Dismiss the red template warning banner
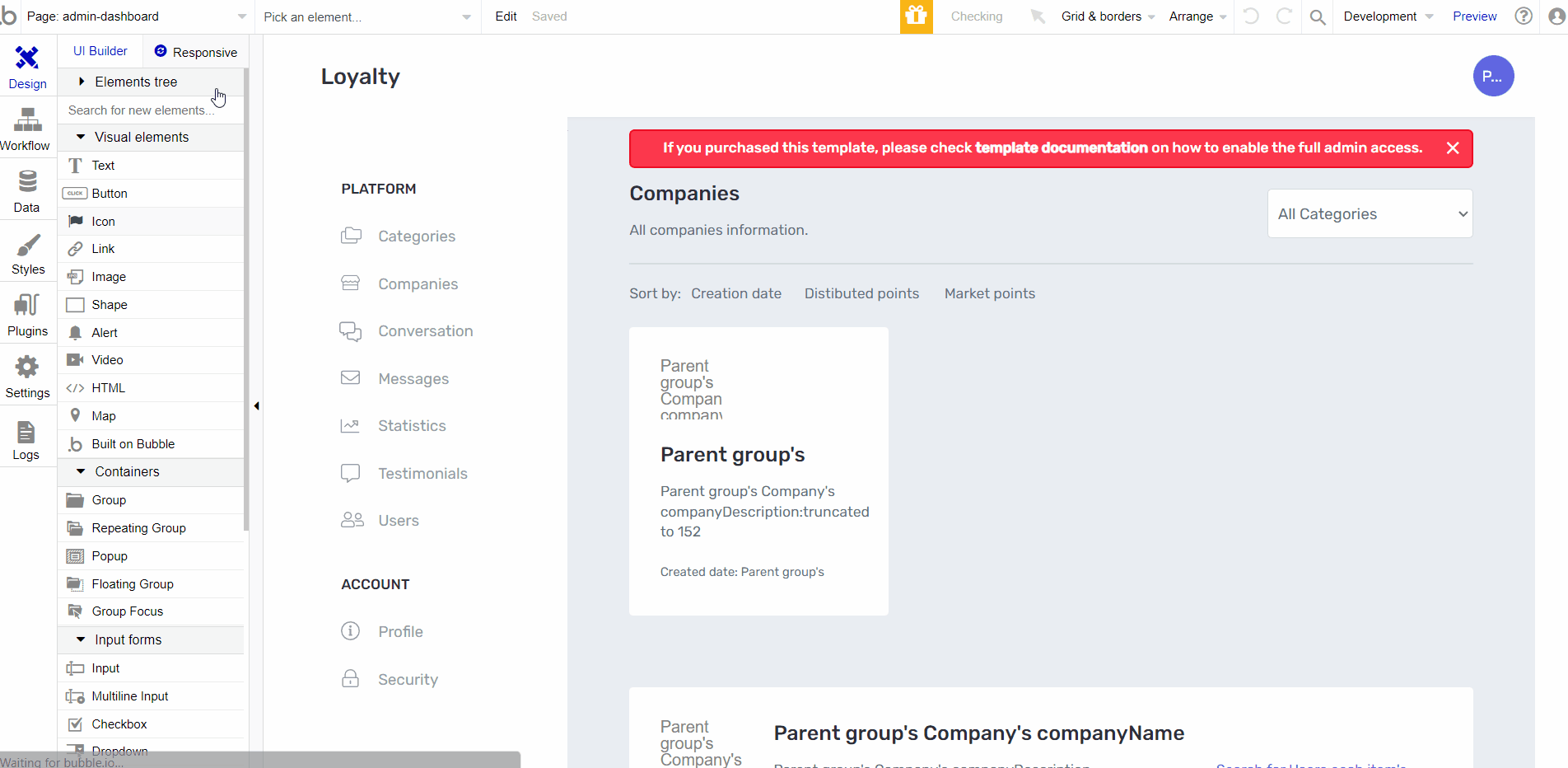 [1453, 148]
